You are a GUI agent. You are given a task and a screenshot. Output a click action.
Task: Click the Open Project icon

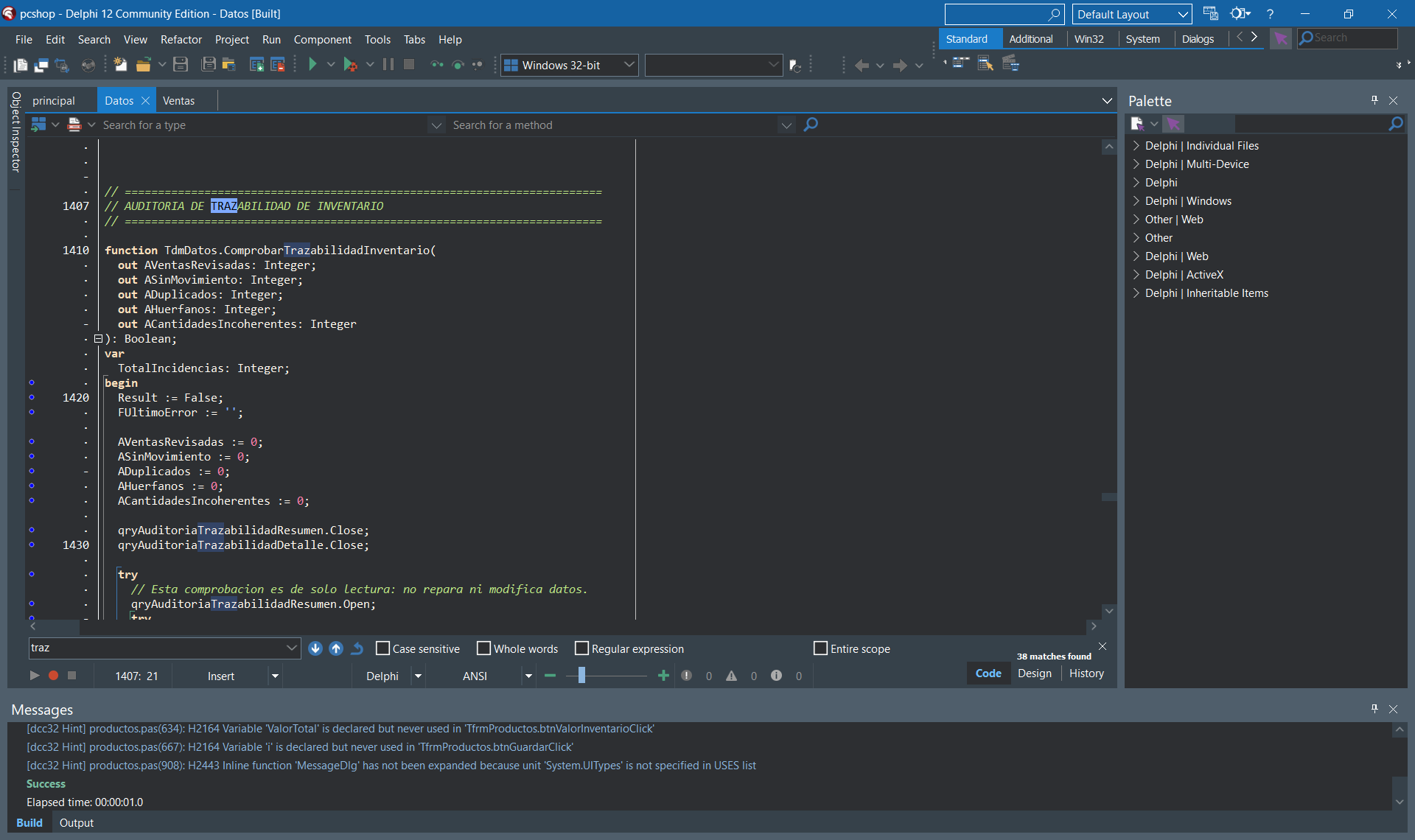tap(229, 65)
